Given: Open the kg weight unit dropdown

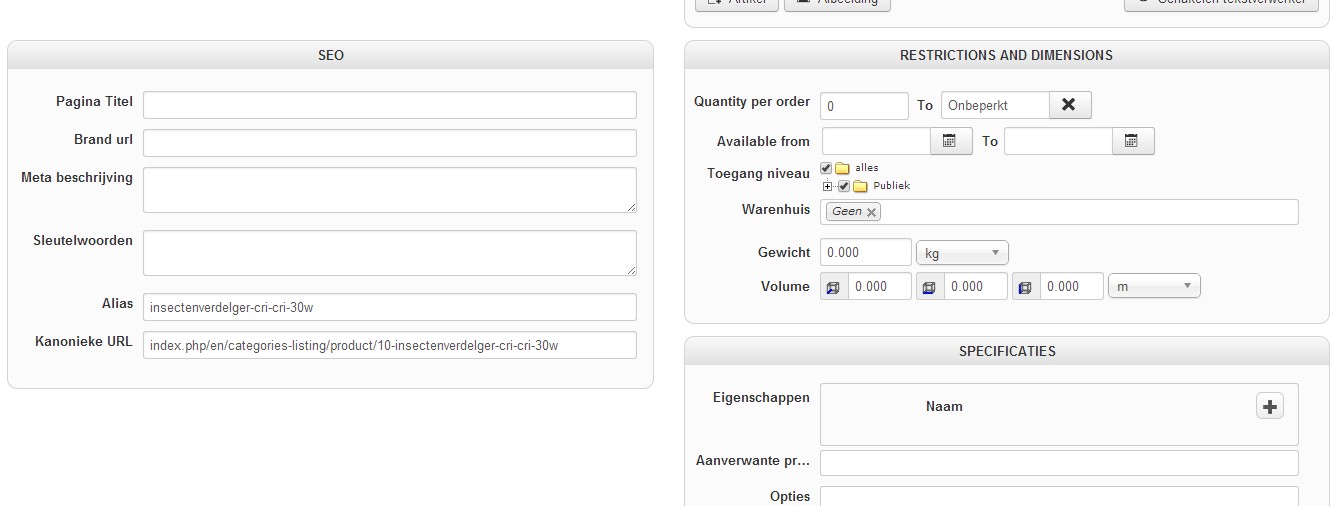Looking at the screenshot, I should [962, 253].
